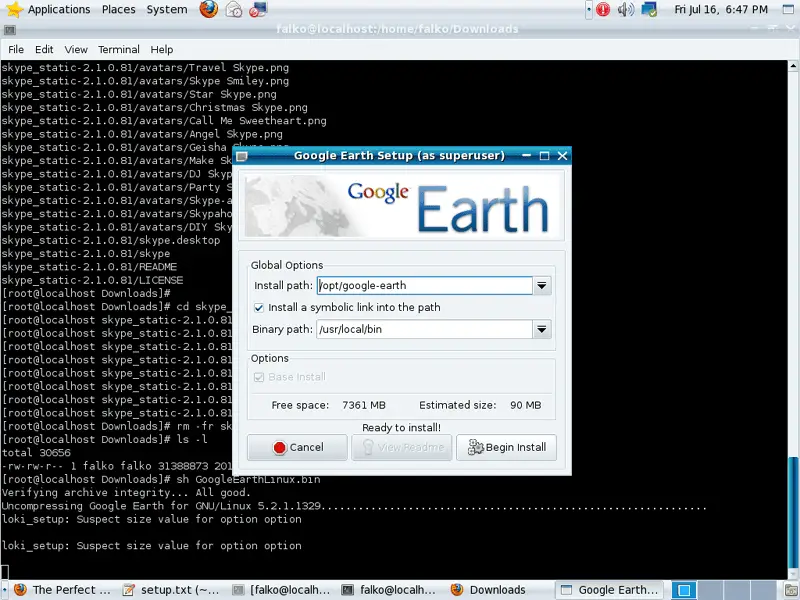This screenshot has height=600, width=800.
Task: Open the launcher icon right of the mail icon
Action: (258, 9)
